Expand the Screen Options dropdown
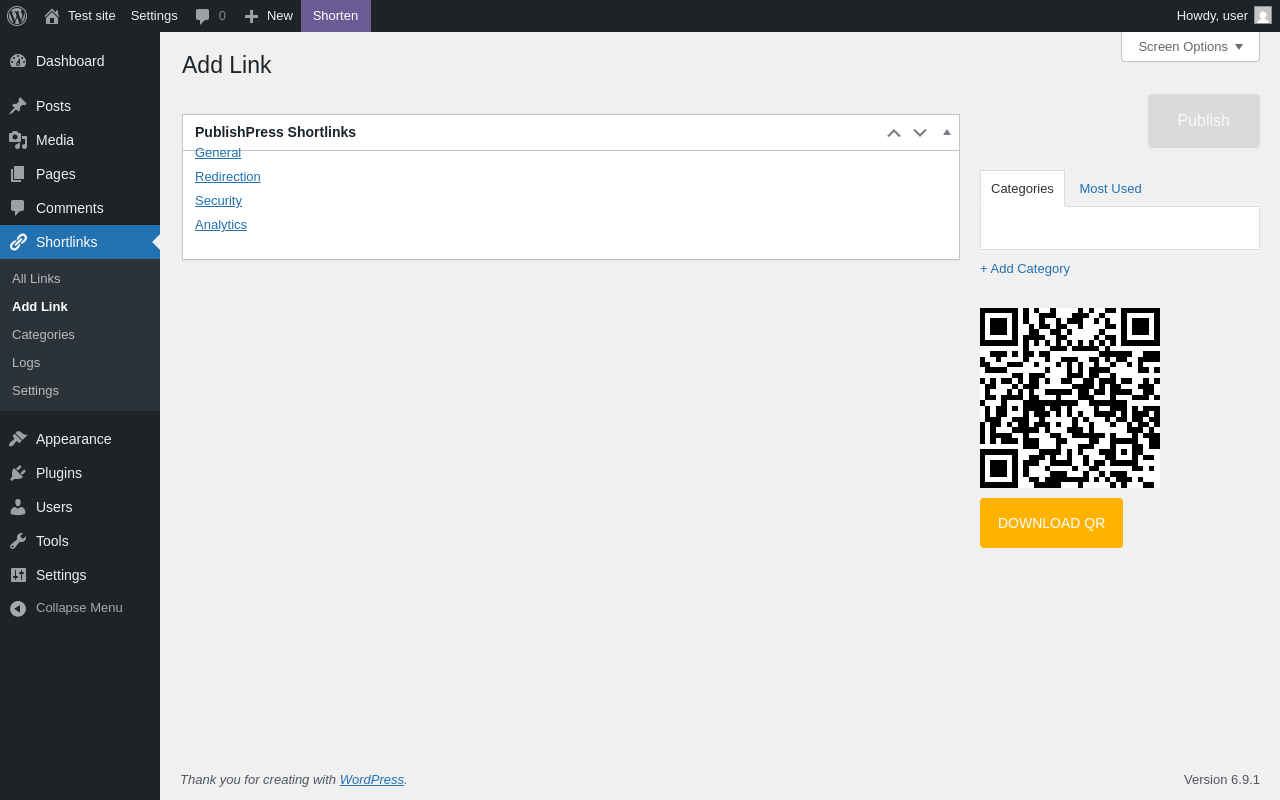The image size is (1280, 800). (x=1190, y=46)
